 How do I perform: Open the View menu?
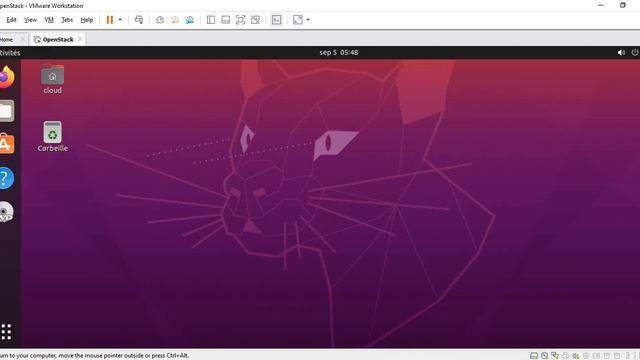point(30,20)
